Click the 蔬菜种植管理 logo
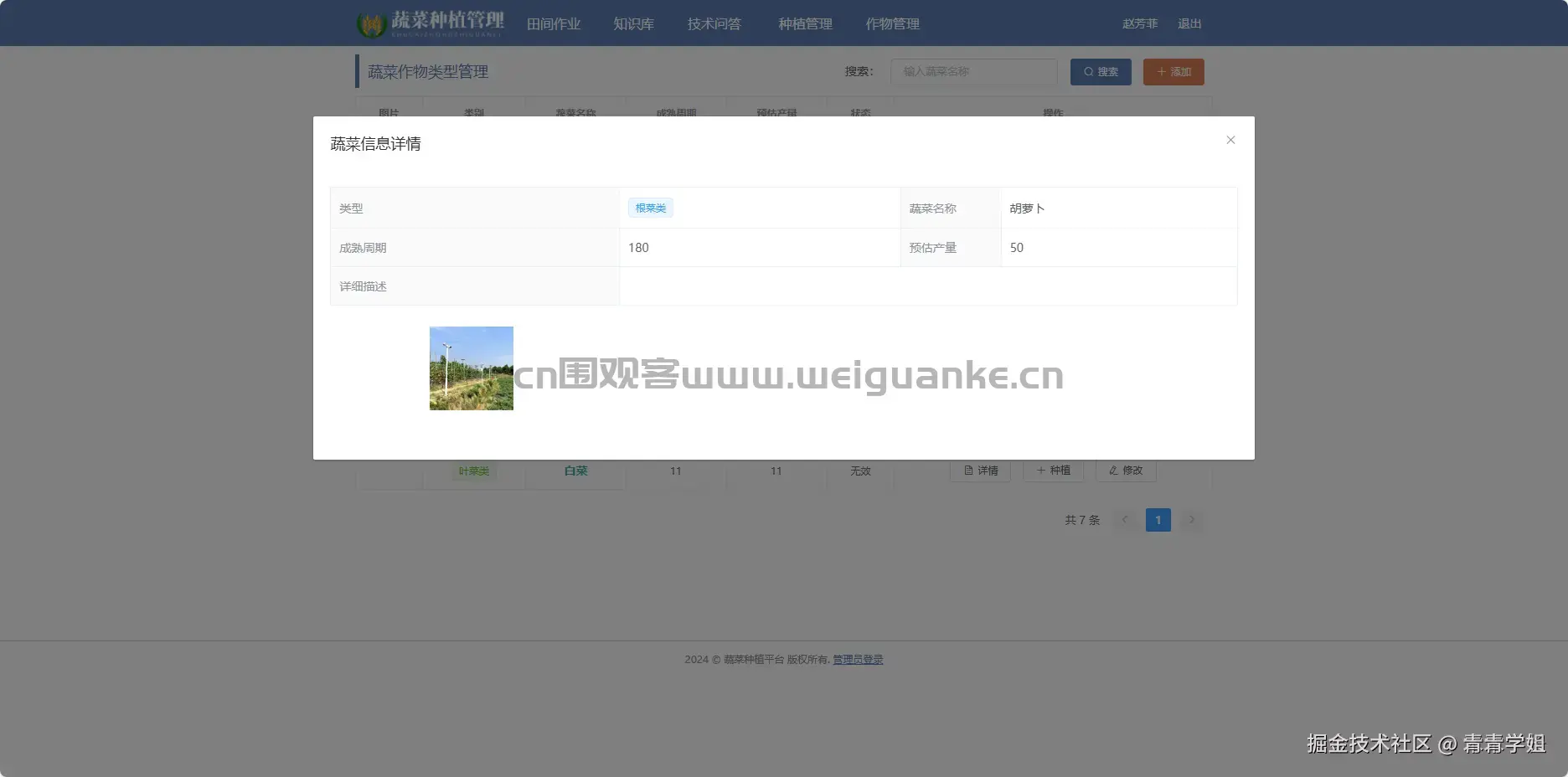The image size is (1568, 777). point(431,23)
